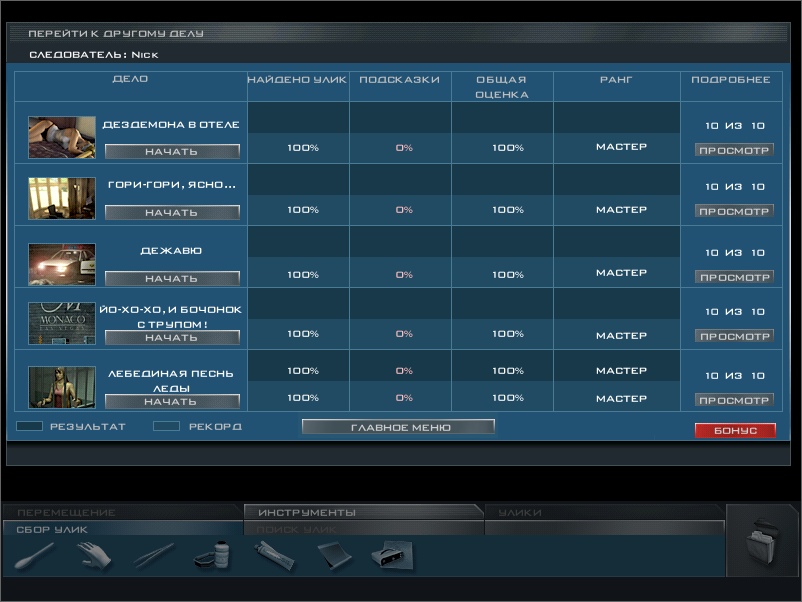Open ПРОСМОТР for Лебединая песнь Леды
This screenshot has height=602, width=802.
pos(734,400)
